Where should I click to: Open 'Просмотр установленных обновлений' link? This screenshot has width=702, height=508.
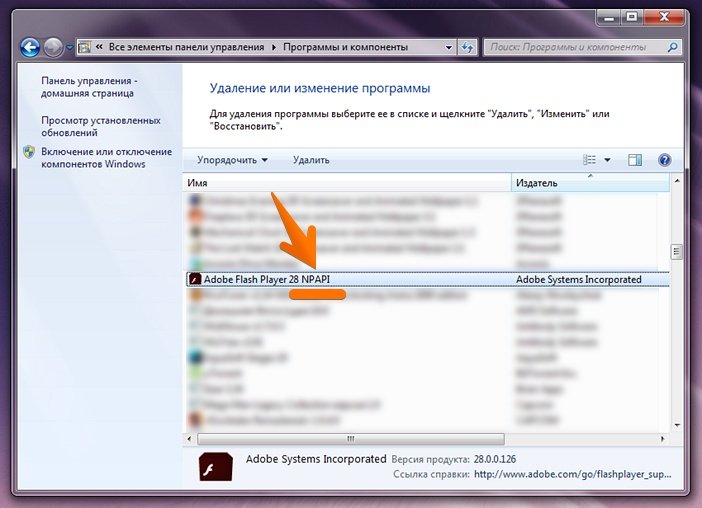click(101, 127)
